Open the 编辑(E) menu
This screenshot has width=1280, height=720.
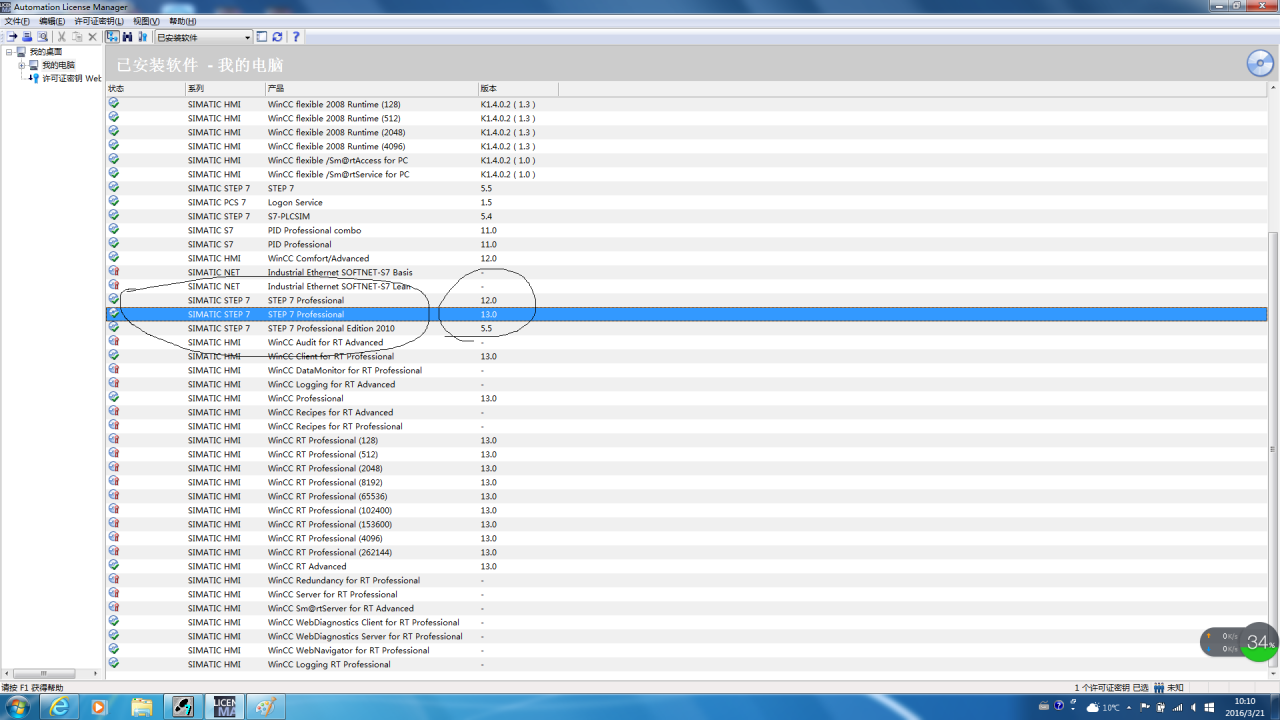[x=52, y=21]
